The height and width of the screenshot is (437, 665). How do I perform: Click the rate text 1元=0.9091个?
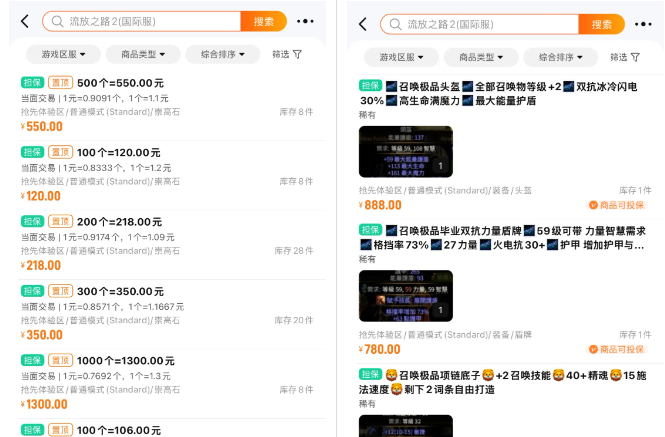pyautogui.click(x=92, y=98)
